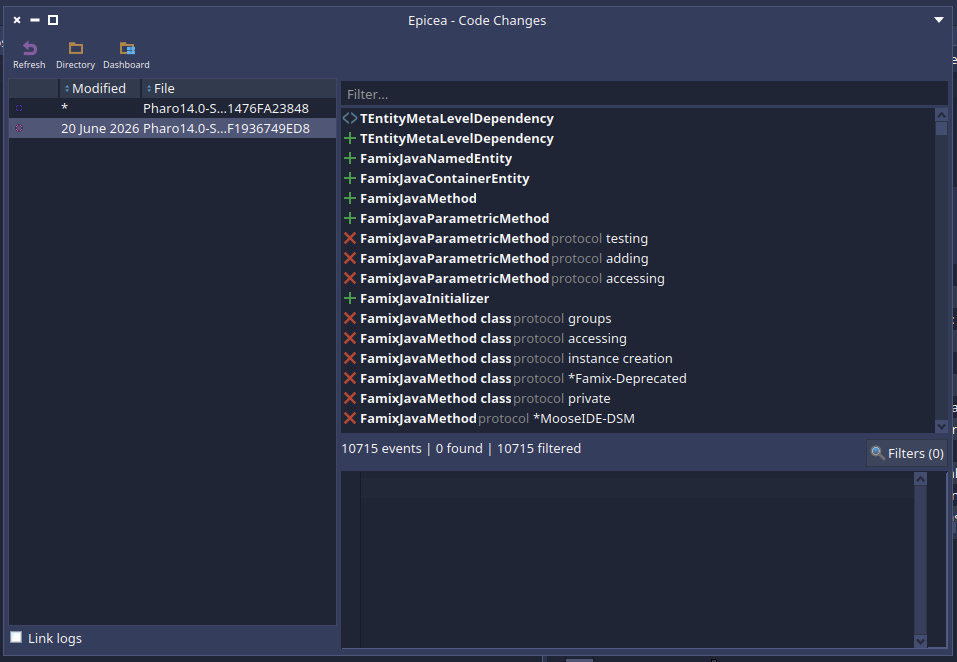Click the diamond icon of the first TEntityMetaLevelDependency row
Screen dimensions: 957x662
350,118
